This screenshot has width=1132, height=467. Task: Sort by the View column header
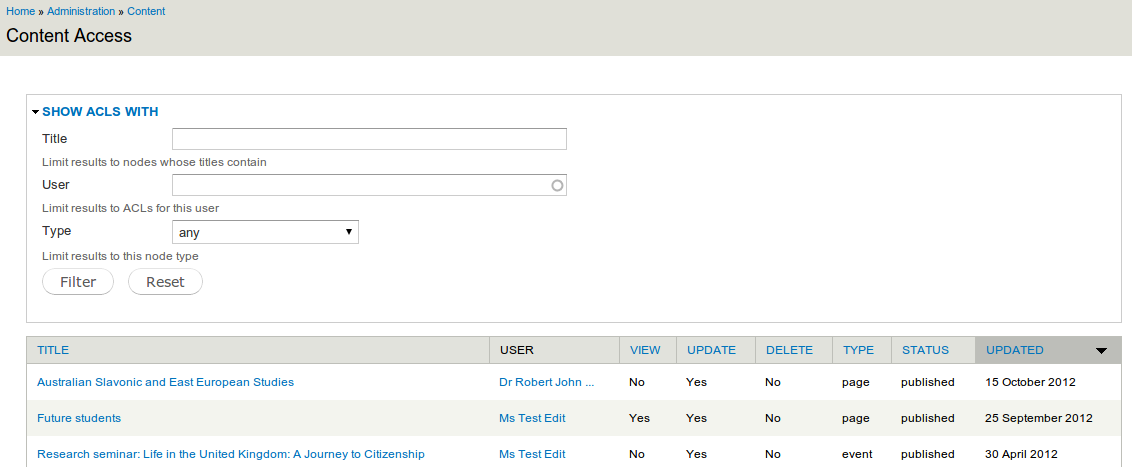pyautogui.click(x=645, y=350)
